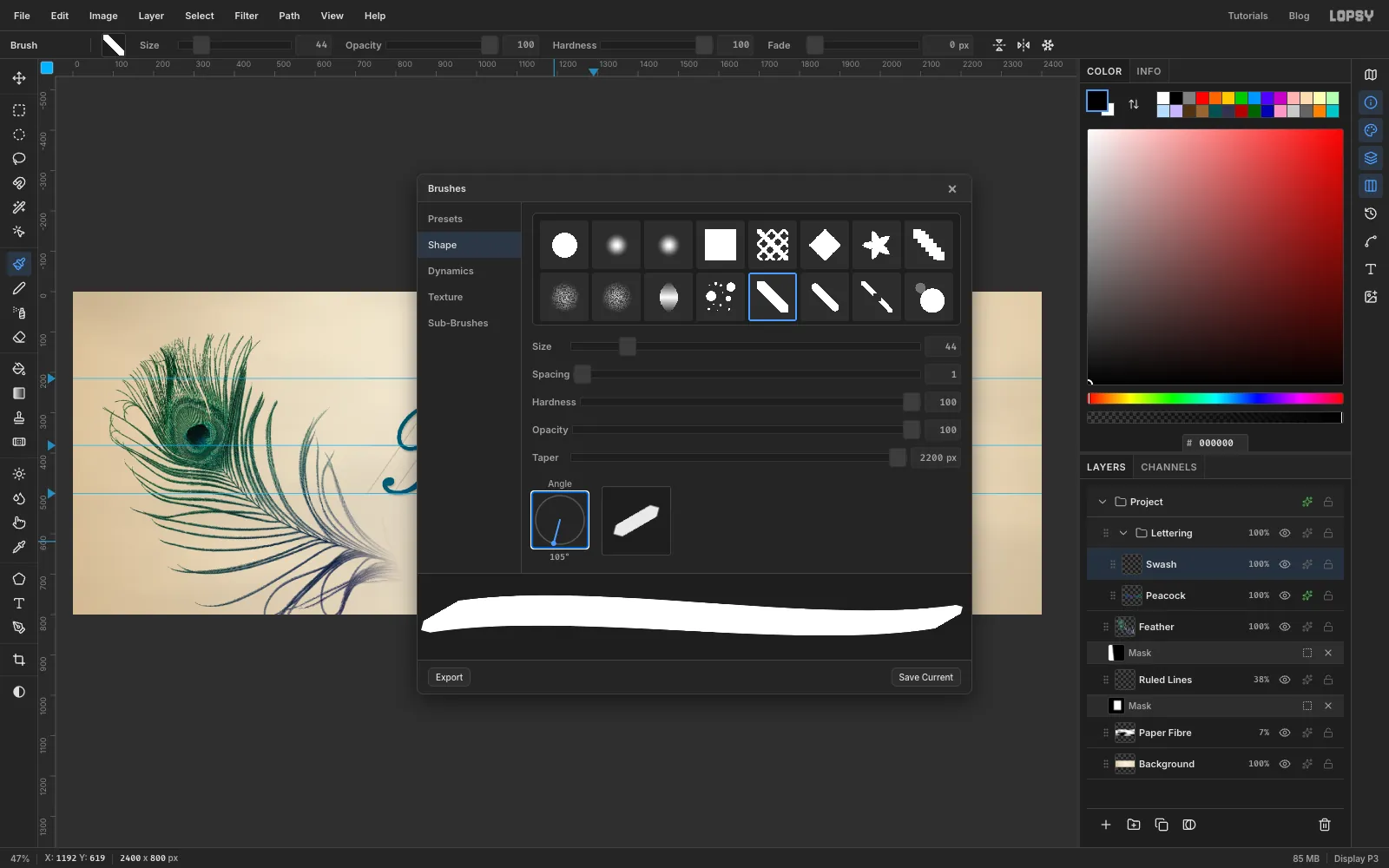Viewport: 1389px width, 868px height.
Task: Click the Angle dial control
Action: pos(560,520)
